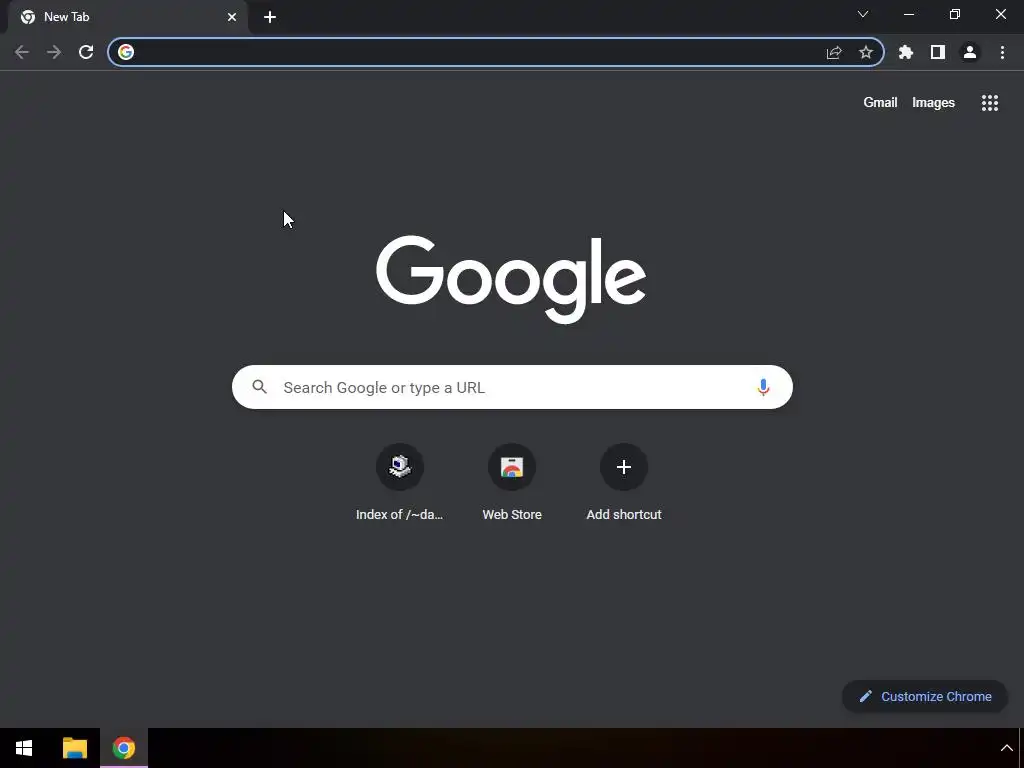Open the Web Store shortcut
This screenshot has height=768, width=1024.
pos(512,483)
